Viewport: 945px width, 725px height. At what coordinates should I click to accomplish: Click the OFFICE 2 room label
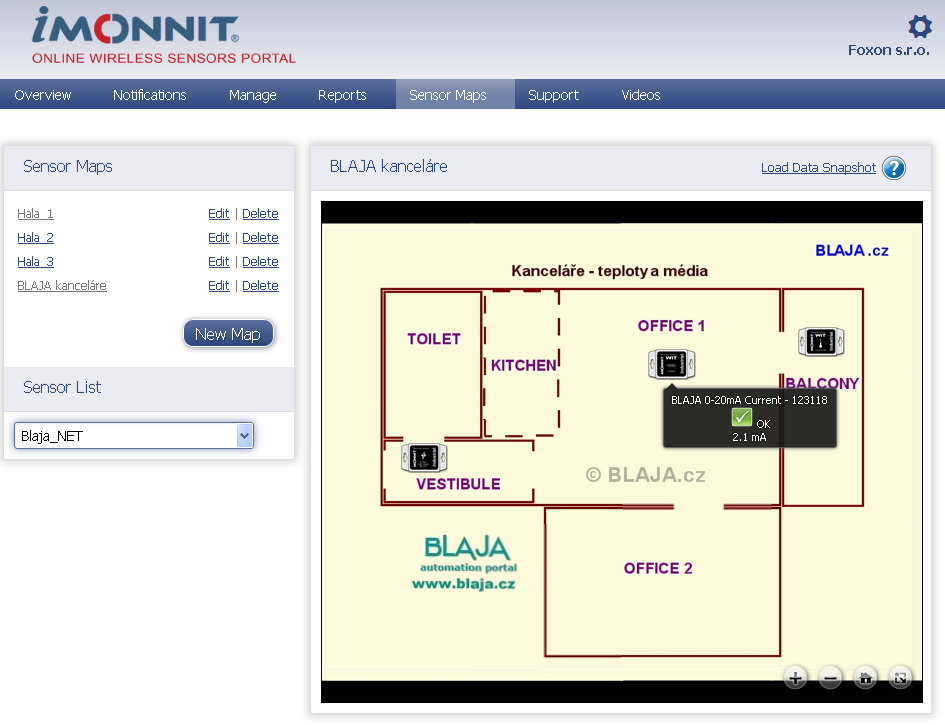658,568
